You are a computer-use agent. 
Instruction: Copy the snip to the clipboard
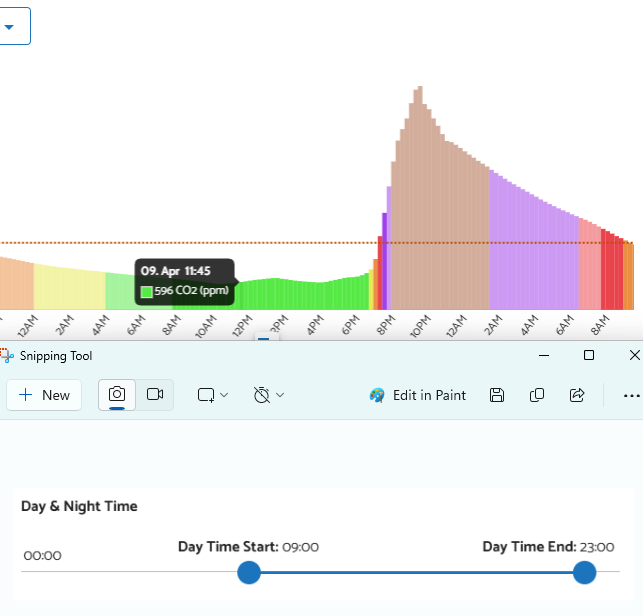click(537, 395)
